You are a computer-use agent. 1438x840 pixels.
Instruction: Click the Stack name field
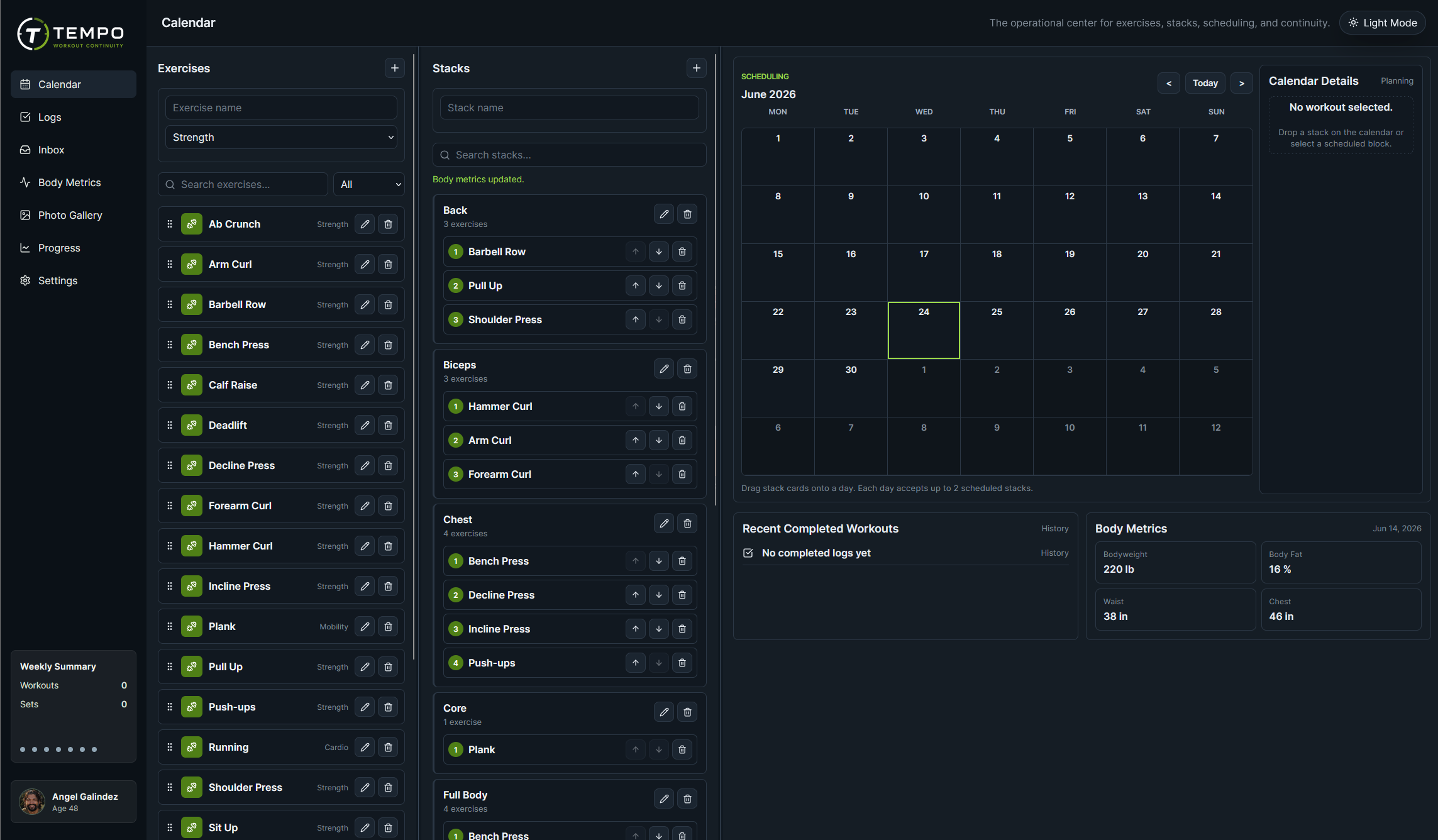tap(570, 108)
